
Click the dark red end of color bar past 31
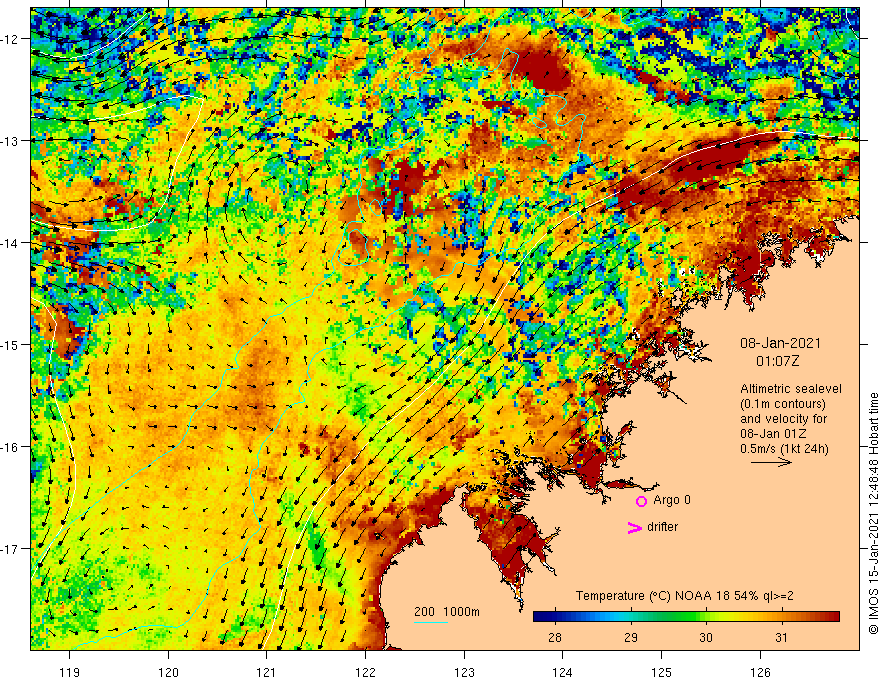point(832,617)
